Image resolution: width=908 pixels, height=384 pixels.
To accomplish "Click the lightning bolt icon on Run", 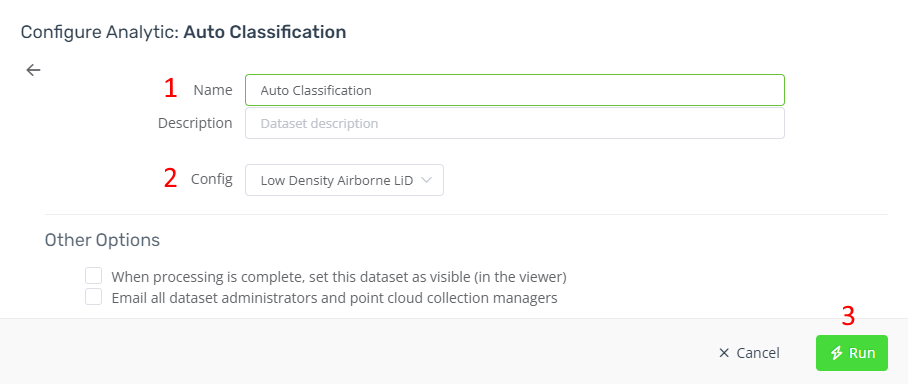I will click(836, 353).
